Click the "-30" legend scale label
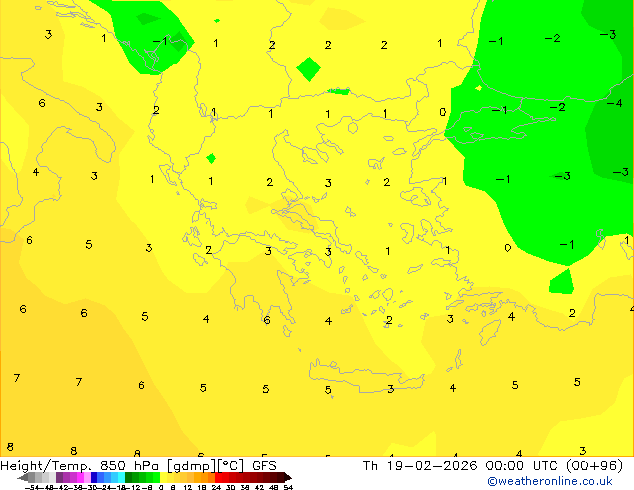 tap(92, 487)
